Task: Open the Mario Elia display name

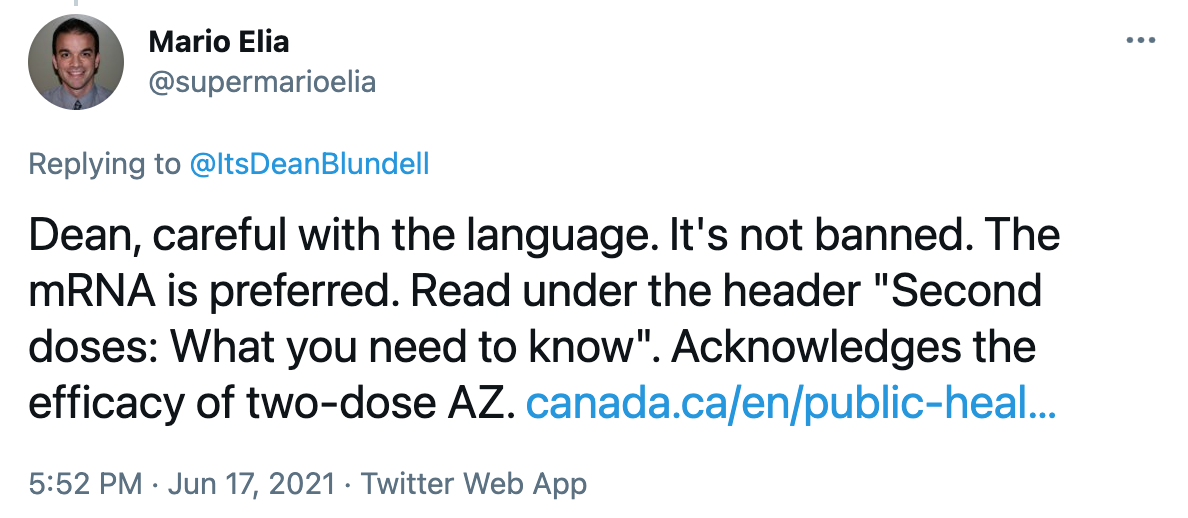Action: click(x=218, y=41)
